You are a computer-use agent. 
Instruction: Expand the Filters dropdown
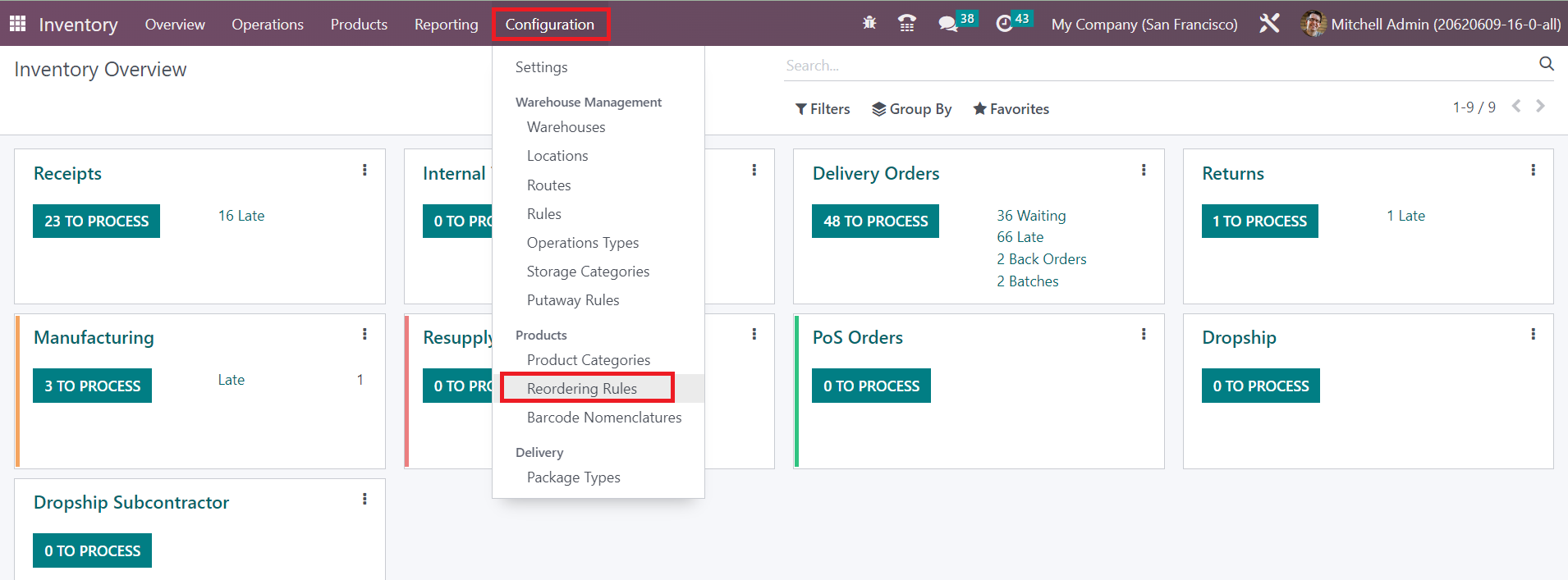822,109
